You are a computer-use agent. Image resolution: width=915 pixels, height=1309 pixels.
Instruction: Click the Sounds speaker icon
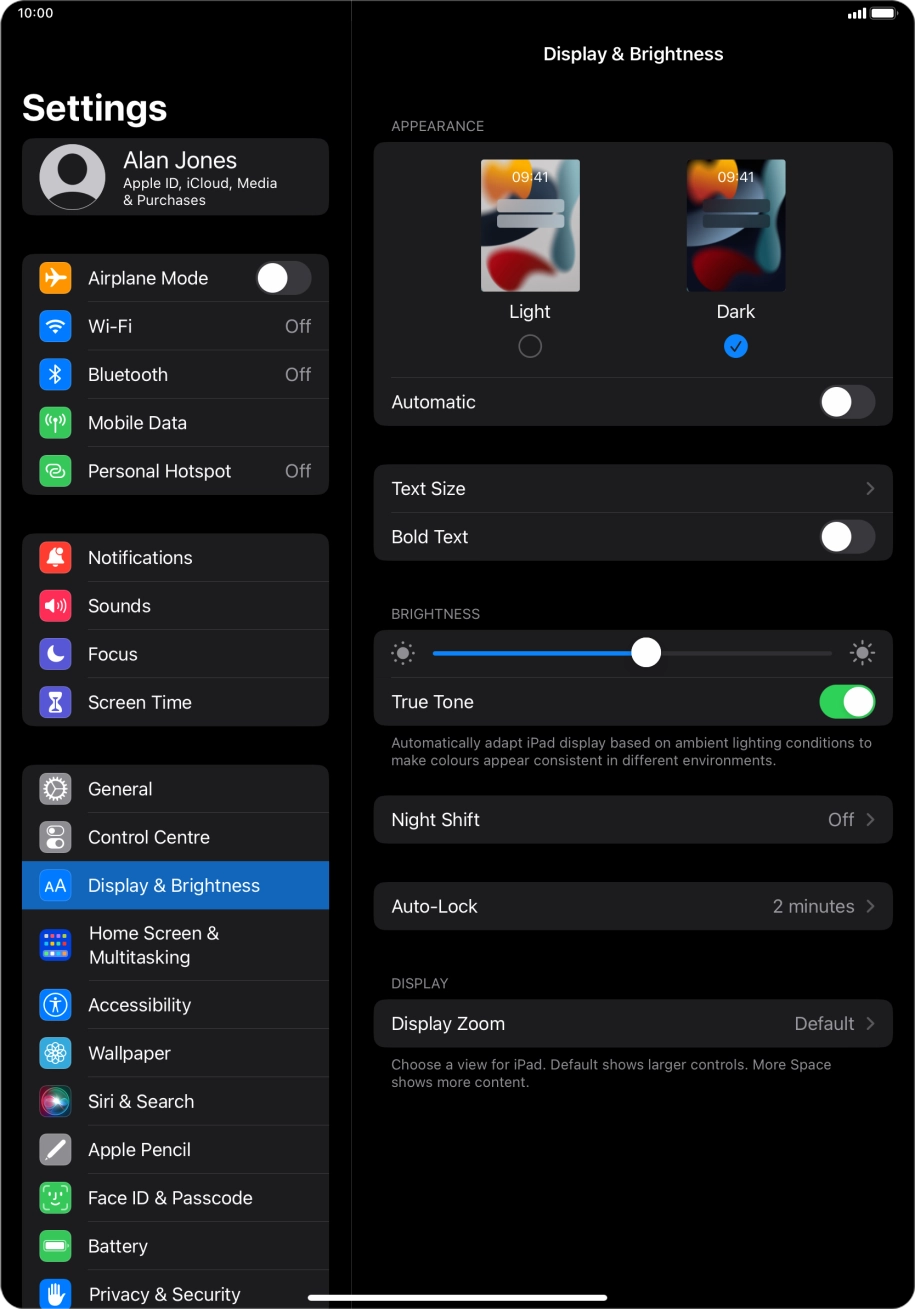(55, 605)
